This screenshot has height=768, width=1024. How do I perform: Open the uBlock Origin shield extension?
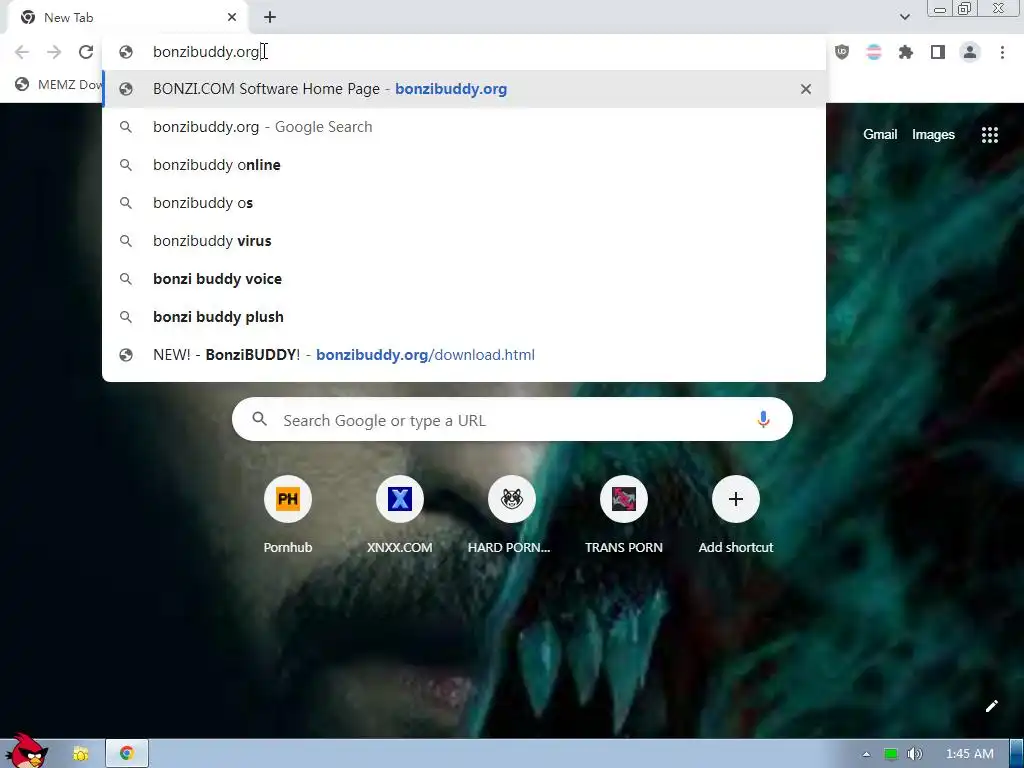pyautogui.click(x=842, y=52)
